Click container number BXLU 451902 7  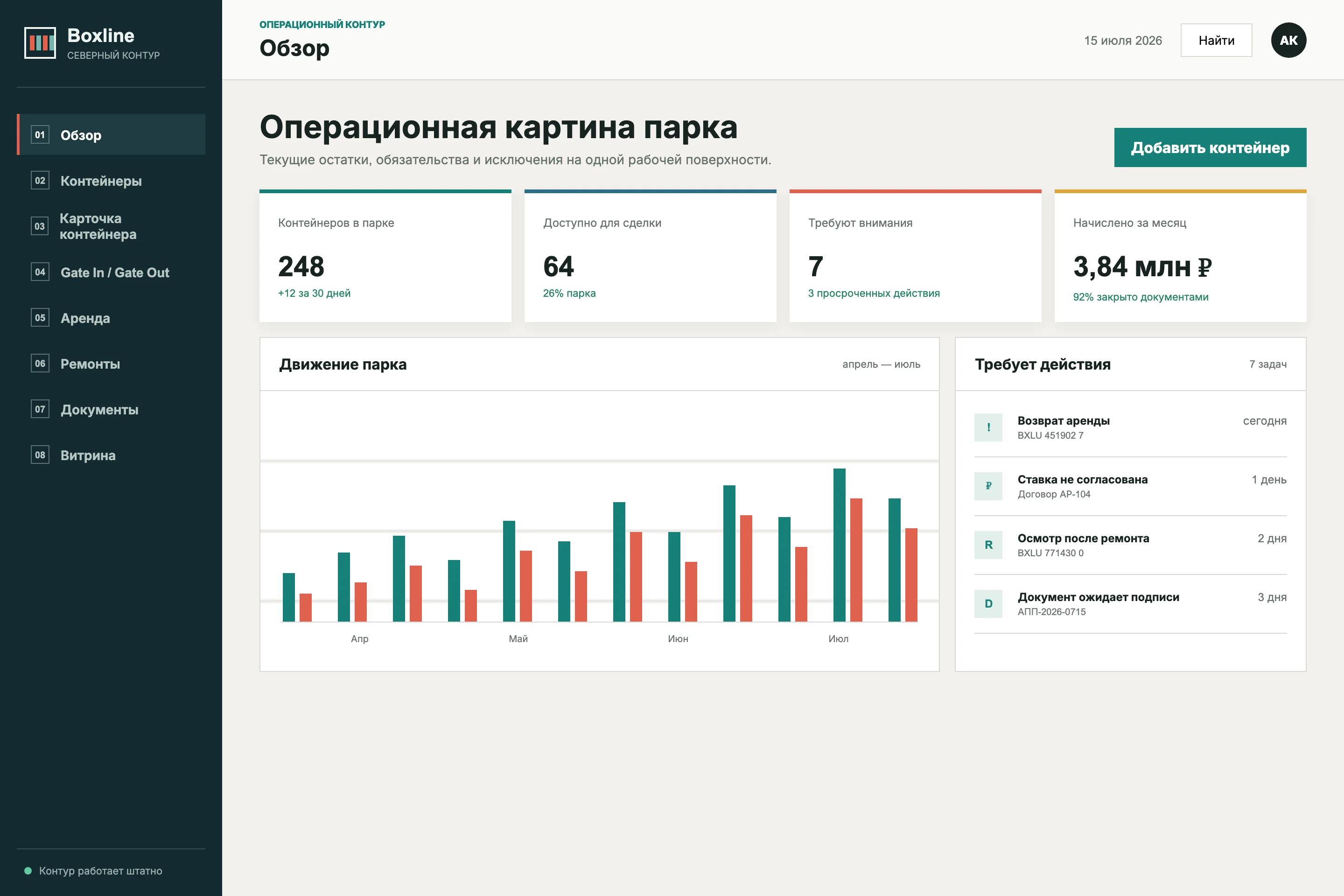tap(1050, 435)
